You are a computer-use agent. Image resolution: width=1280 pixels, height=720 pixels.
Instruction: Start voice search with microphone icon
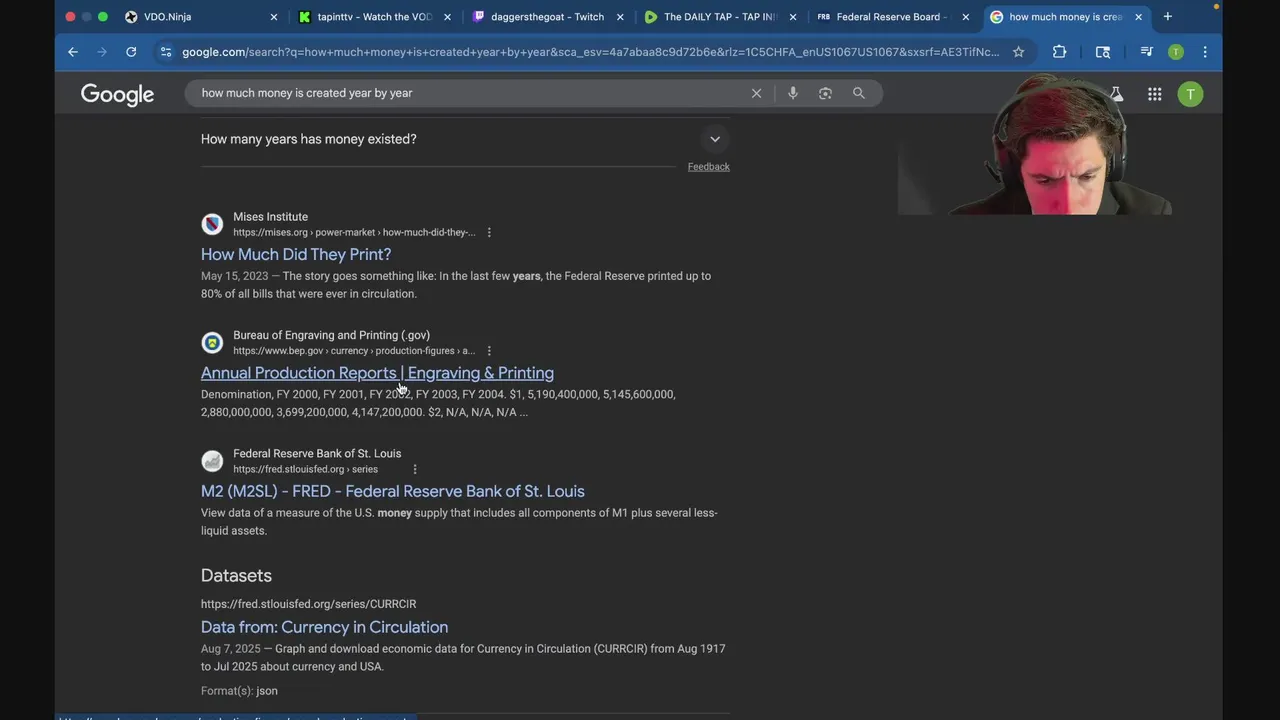click(792, 93)
